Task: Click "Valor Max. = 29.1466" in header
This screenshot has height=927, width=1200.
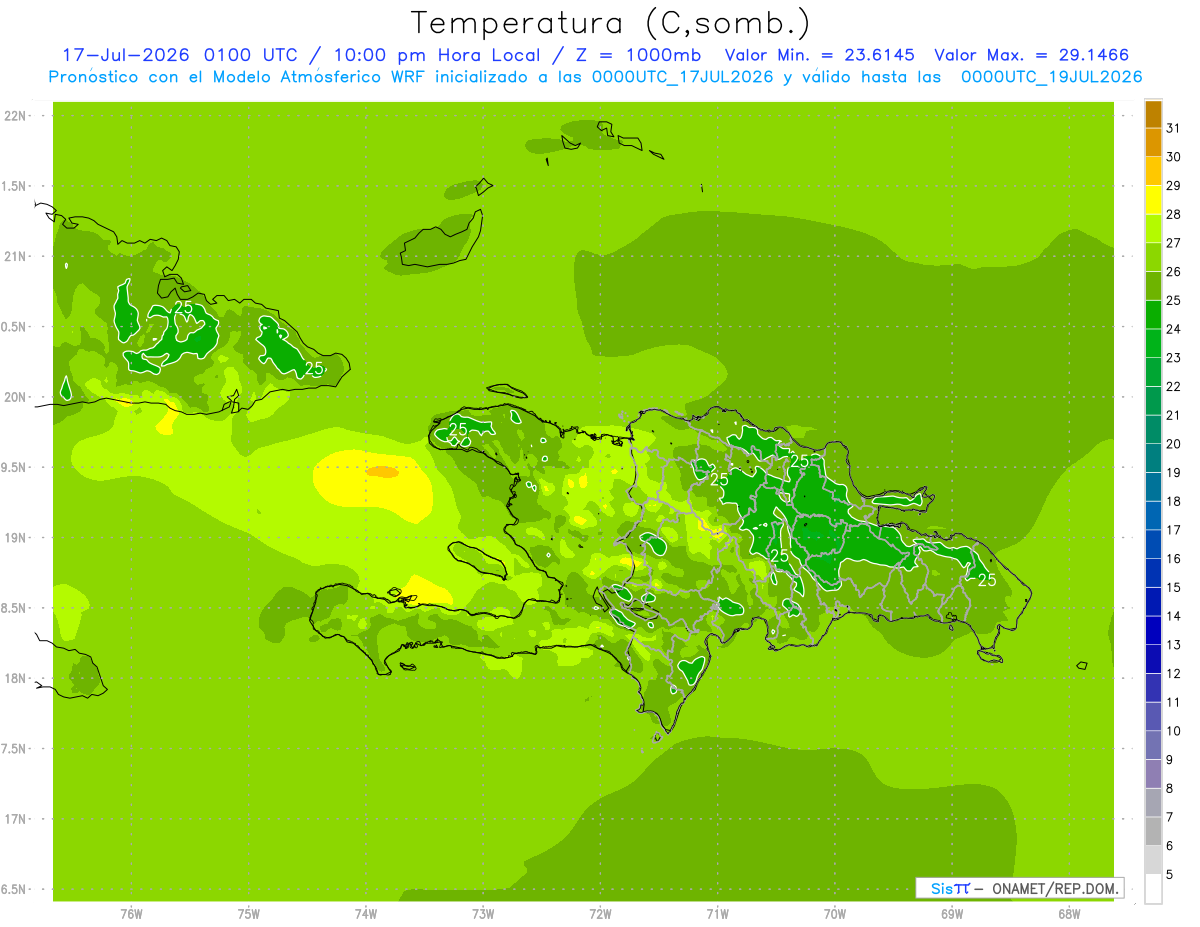Action: coord(1032,55)
